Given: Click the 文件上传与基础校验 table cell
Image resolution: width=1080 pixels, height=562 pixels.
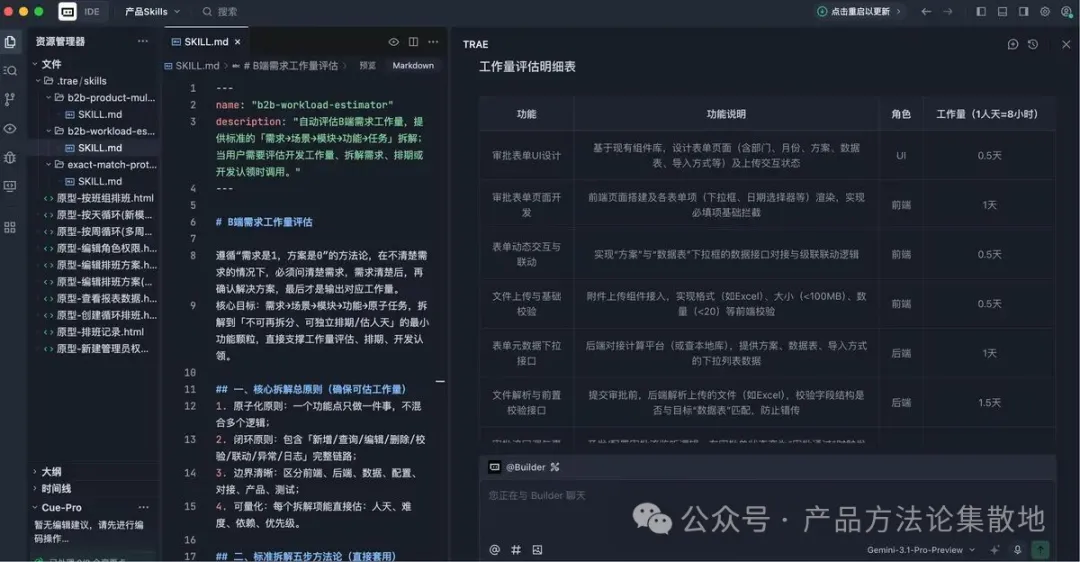Looking at the screenshot, I should [x=526, y=304].
